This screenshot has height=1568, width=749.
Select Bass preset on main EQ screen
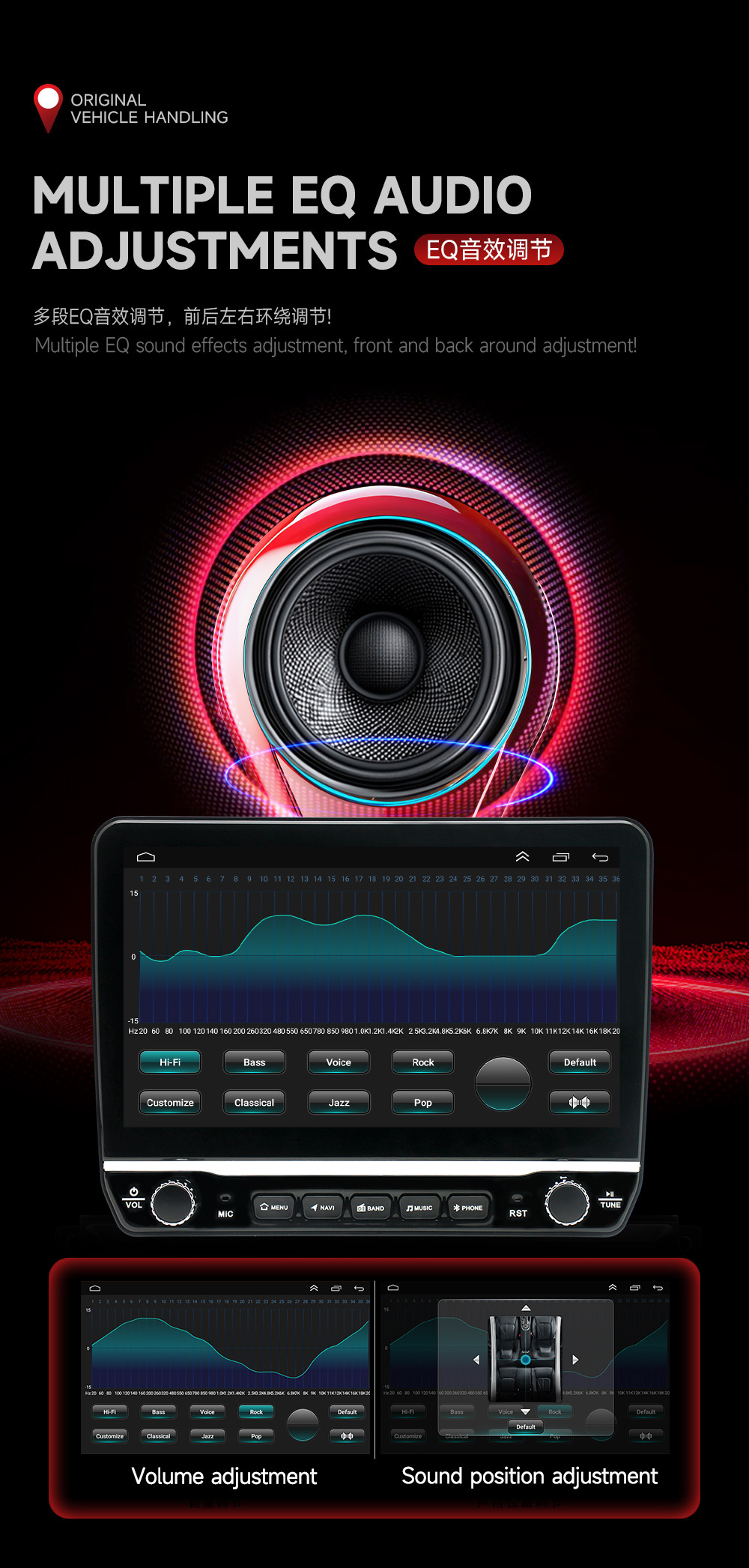255,1062
